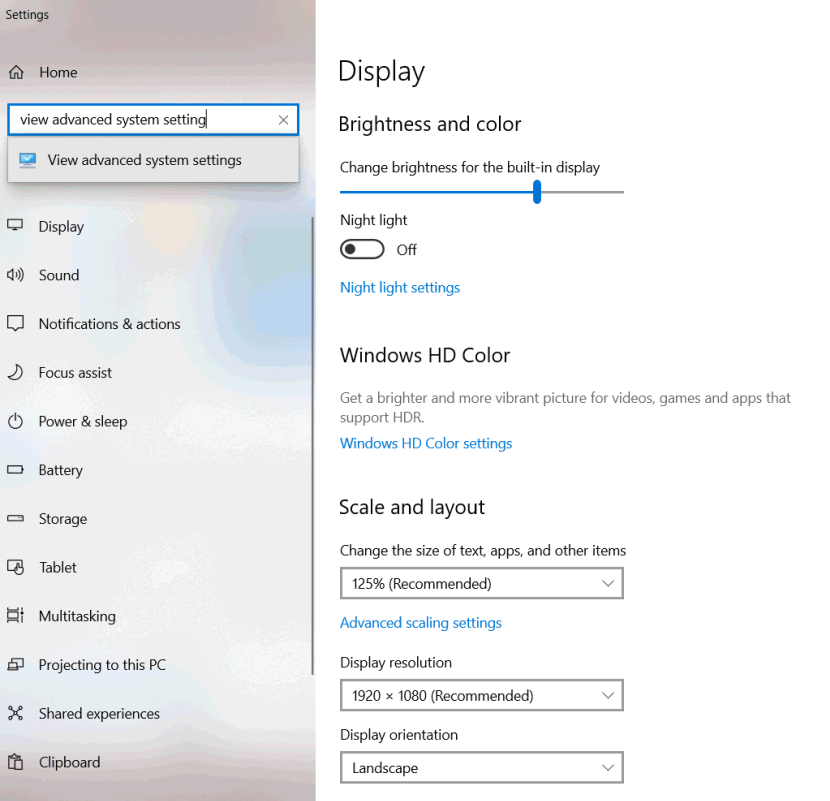Click the brightness slider handle
This screenshot has height=801, width=830.
(537, 192)
